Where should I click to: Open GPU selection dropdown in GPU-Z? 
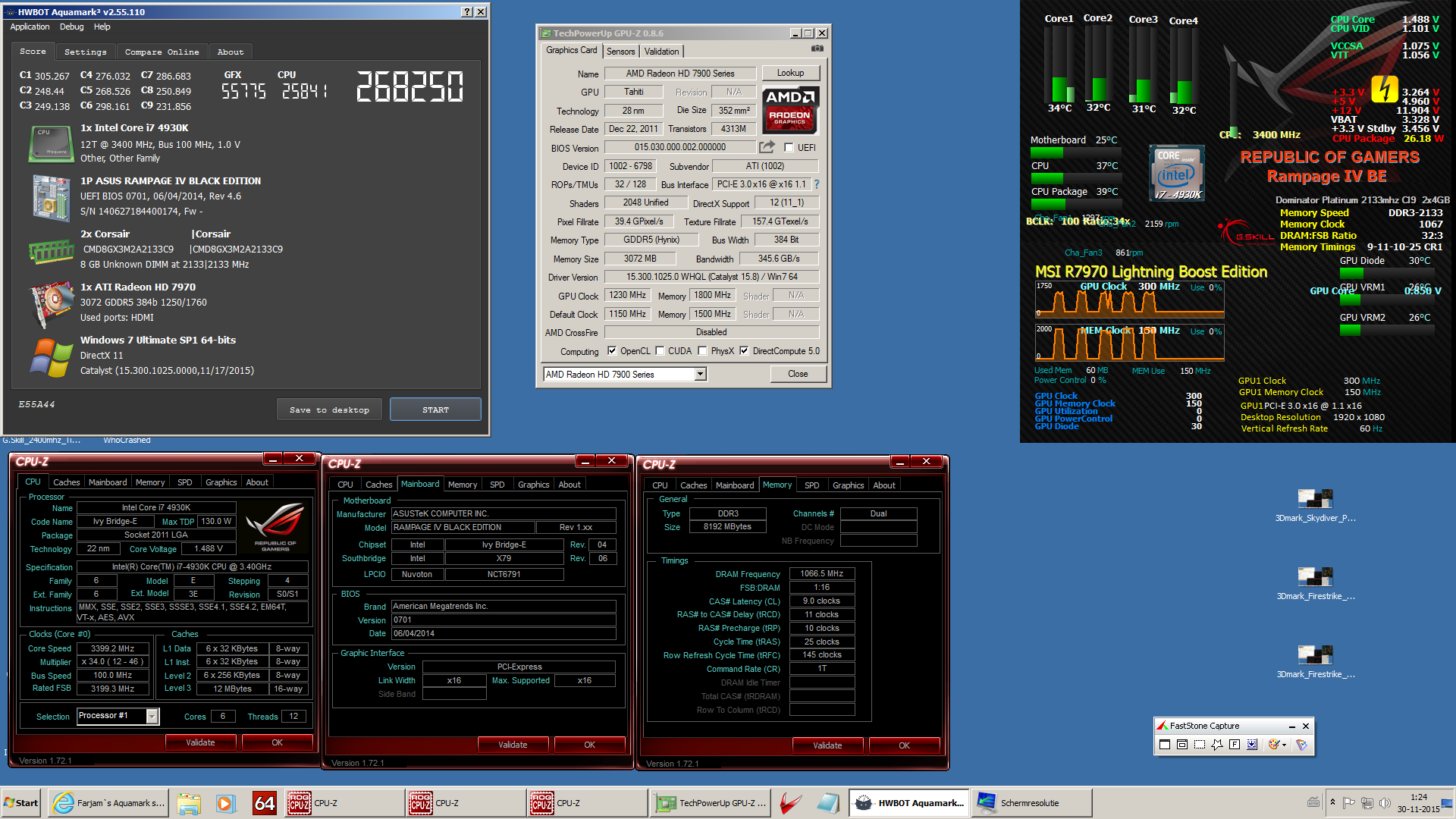click(701, 374)
